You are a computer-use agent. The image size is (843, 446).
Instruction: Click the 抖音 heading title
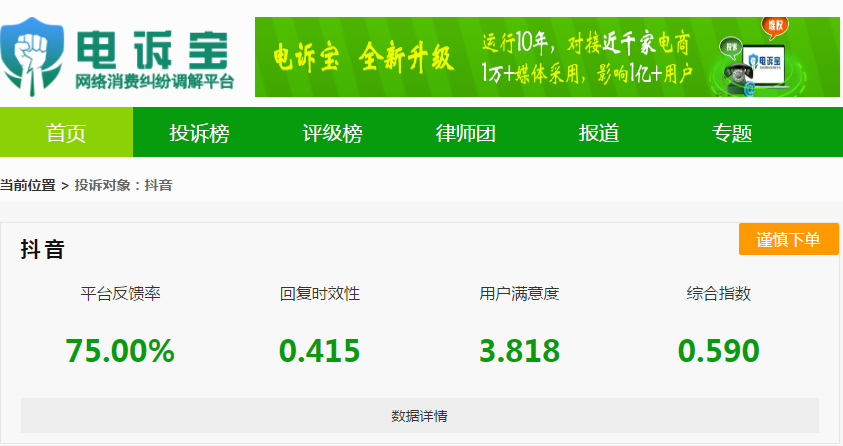[42, 249]
